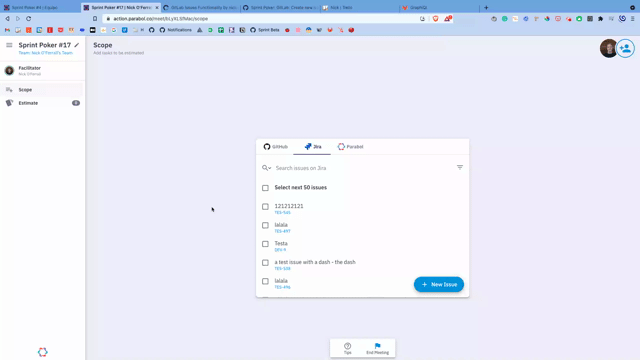Open the Notifications GitHub bookmark

176,30
